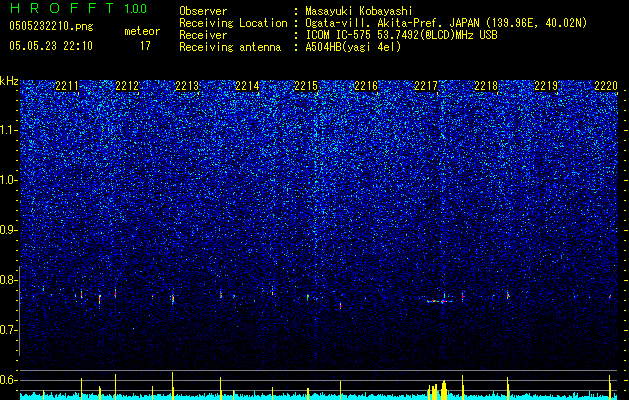This screenshot has width=629, height=400.
Task: Click the 2213 time marker
Action: tap(187, 86)
